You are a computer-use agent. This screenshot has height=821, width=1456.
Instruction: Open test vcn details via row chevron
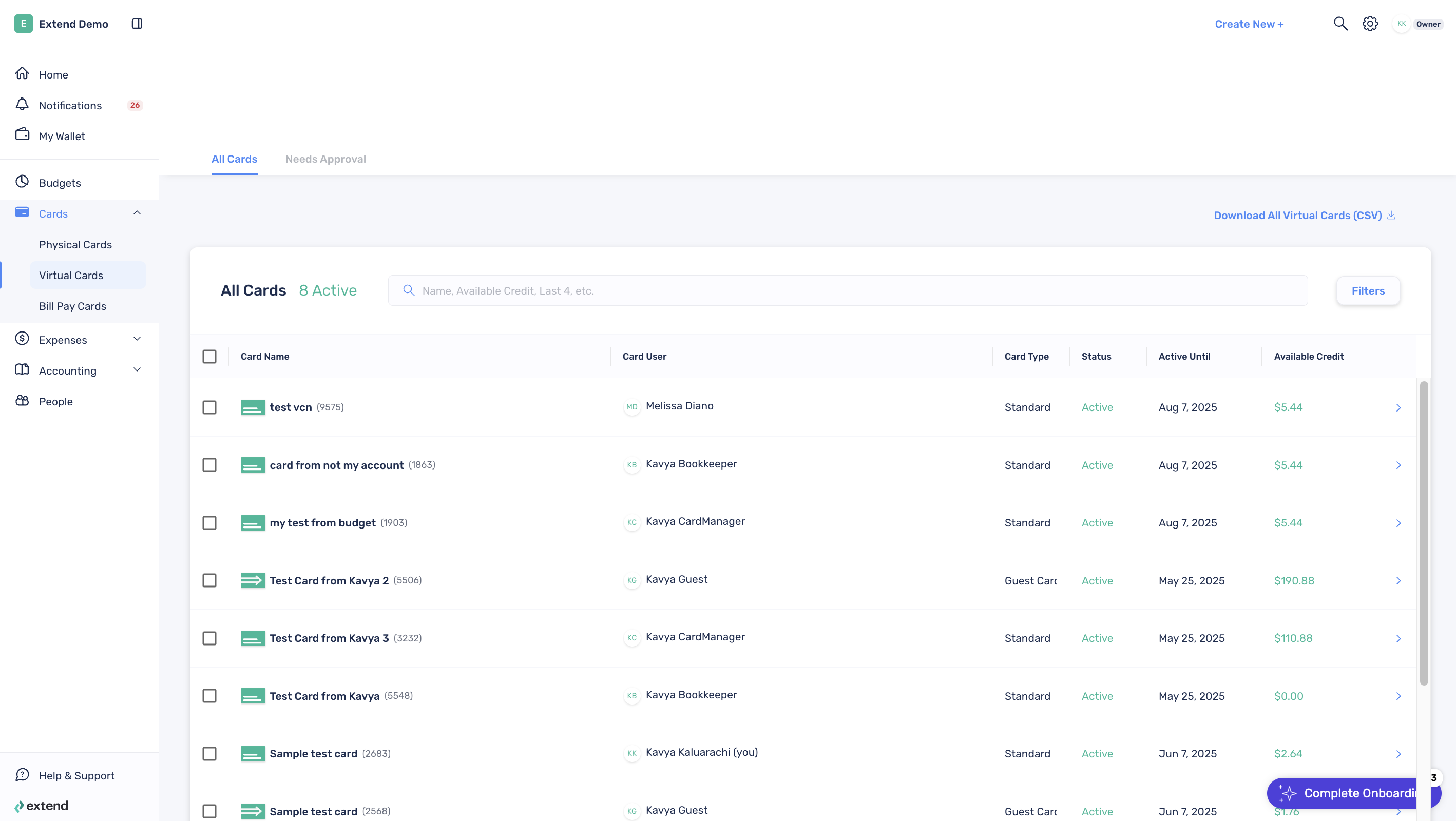click(x=1398, y=408)
